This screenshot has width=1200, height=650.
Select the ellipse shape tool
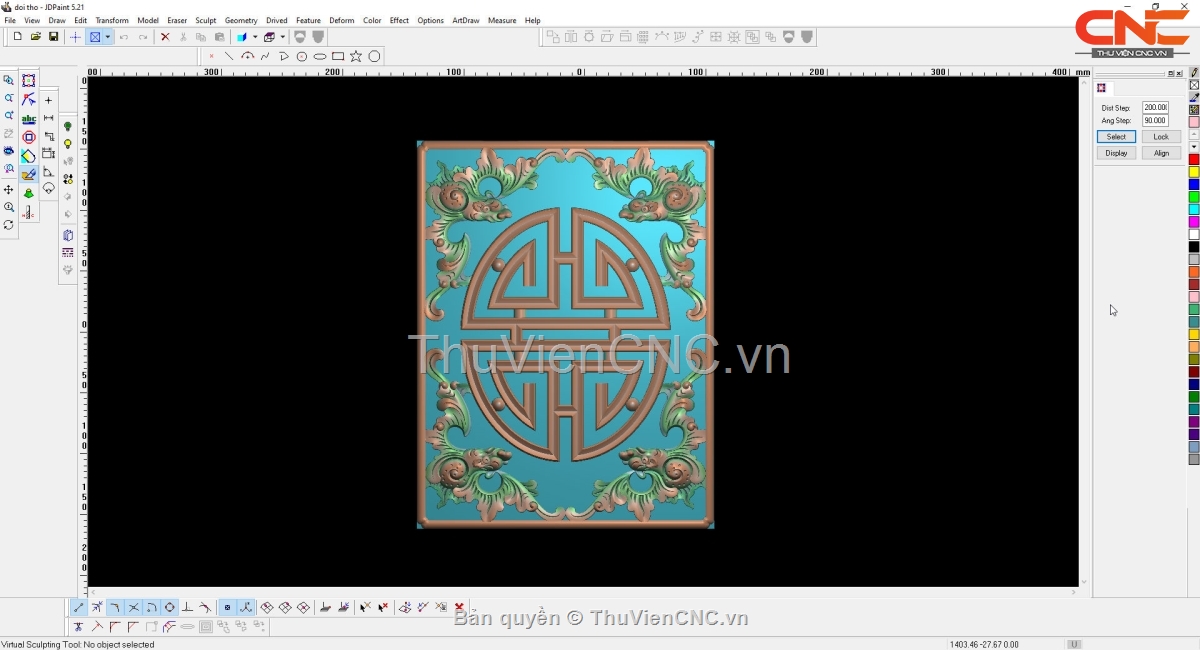point(320,57)
